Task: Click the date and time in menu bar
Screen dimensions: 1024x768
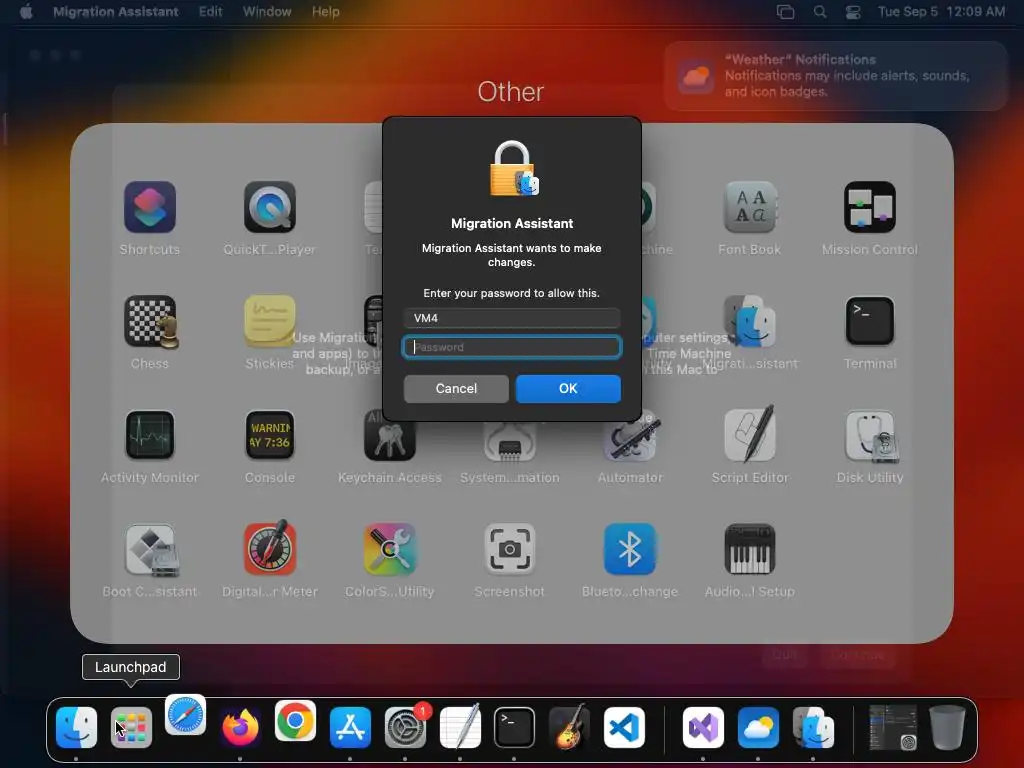Action: click(x=941, y=12)
